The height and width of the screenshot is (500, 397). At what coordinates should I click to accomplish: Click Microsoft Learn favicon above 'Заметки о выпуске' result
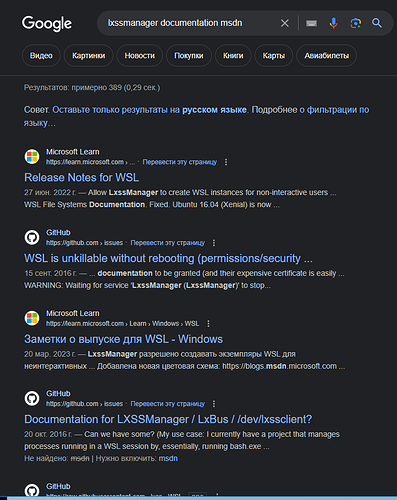[x=32, y=318]
